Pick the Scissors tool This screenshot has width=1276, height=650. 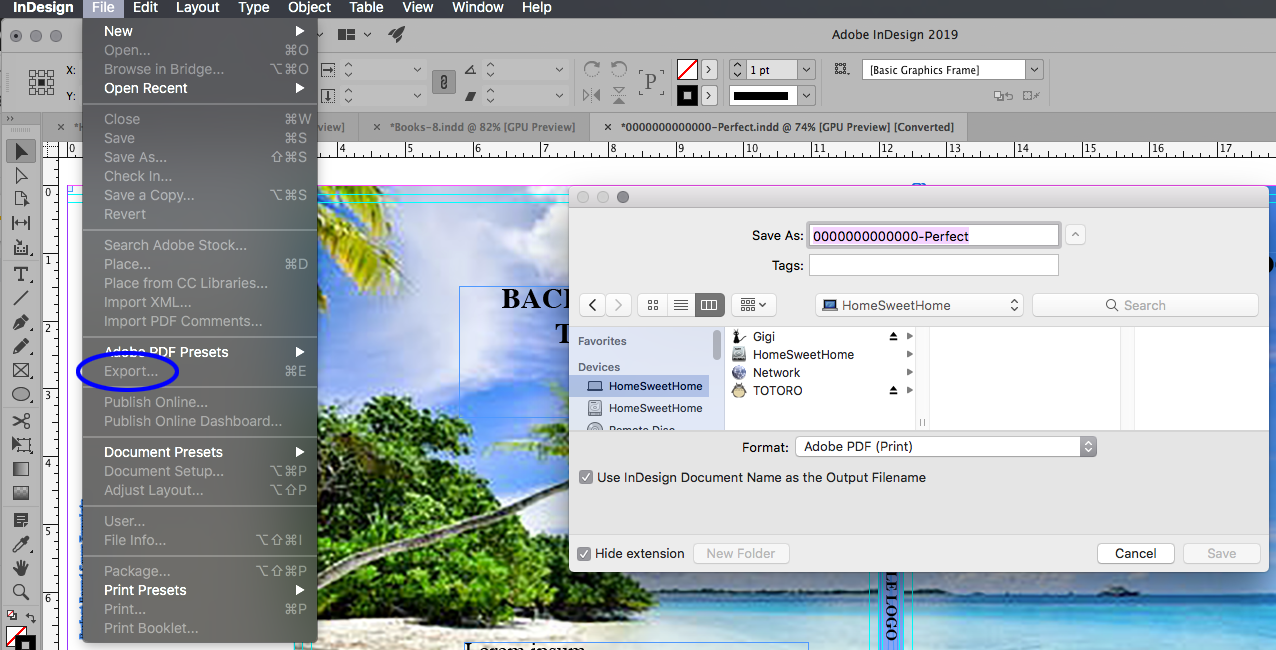[x=21, y=420]
